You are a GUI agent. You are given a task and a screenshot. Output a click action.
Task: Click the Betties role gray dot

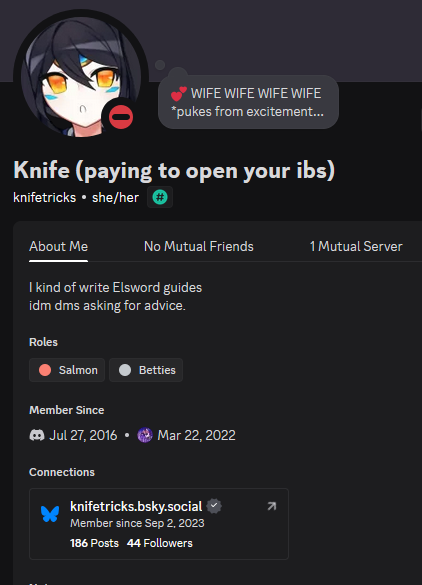click(x=125, y=370)
